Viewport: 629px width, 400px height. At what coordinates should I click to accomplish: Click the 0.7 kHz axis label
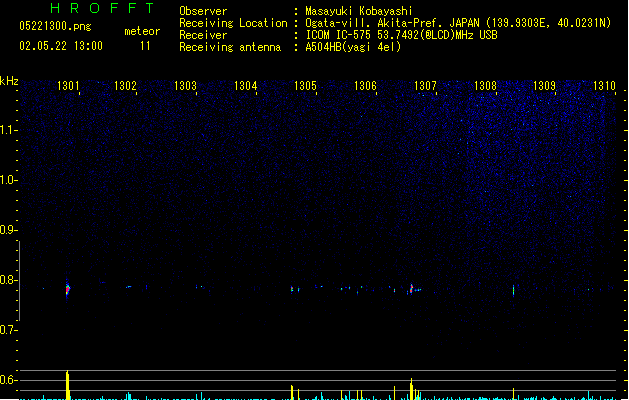click(x=8, y=330)
